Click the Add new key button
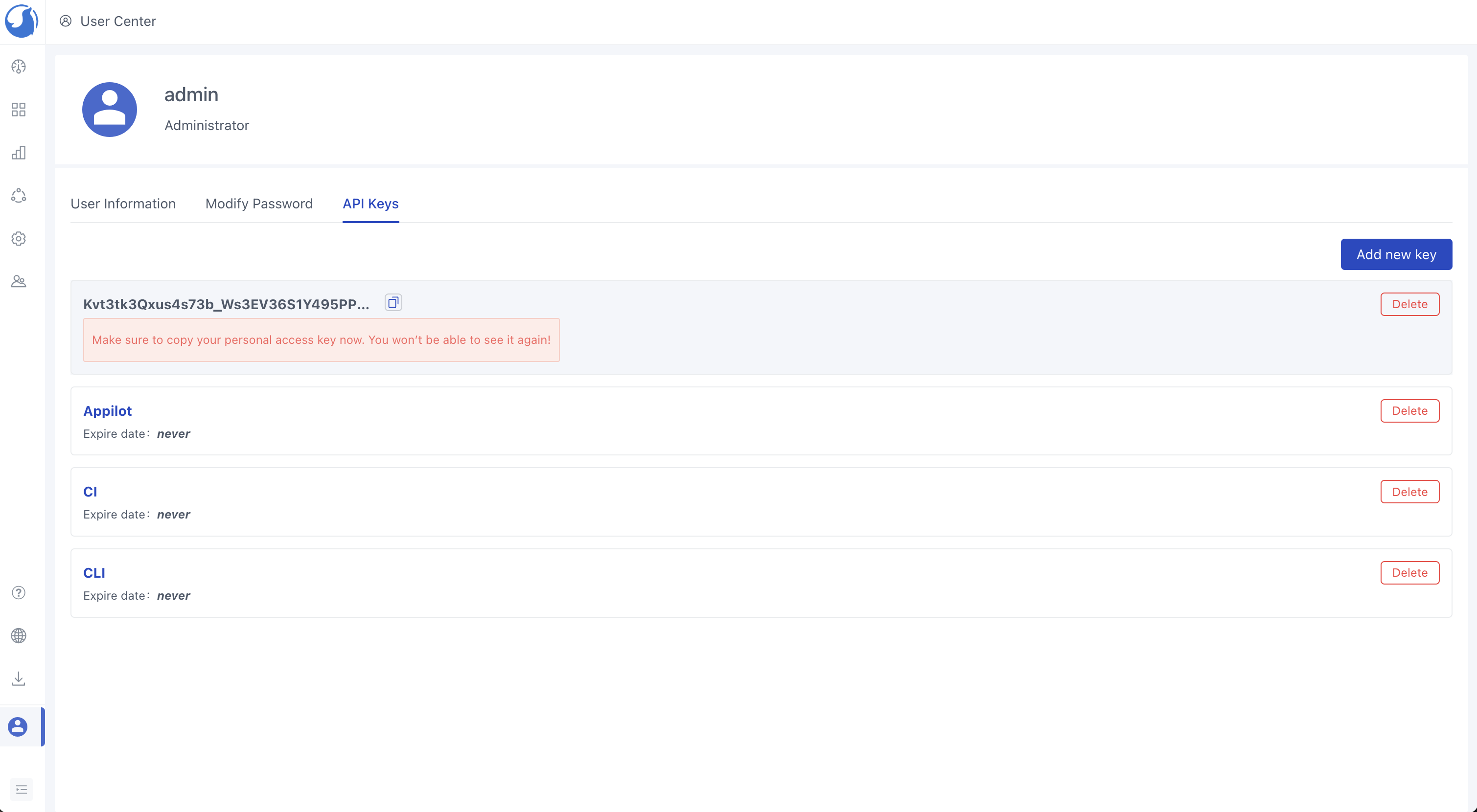Screen dimensions: 1477x812 (1396, 254)
